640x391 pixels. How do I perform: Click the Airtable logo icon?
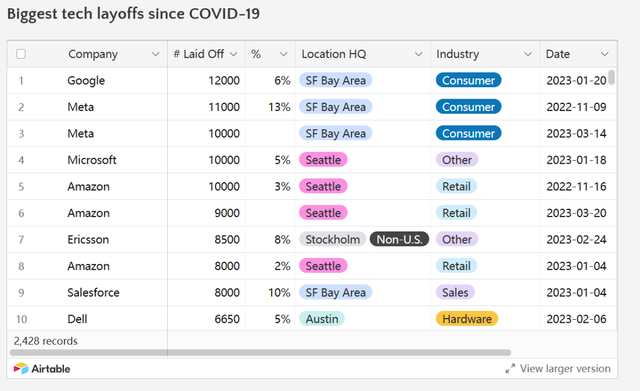[x=21, y=369]
